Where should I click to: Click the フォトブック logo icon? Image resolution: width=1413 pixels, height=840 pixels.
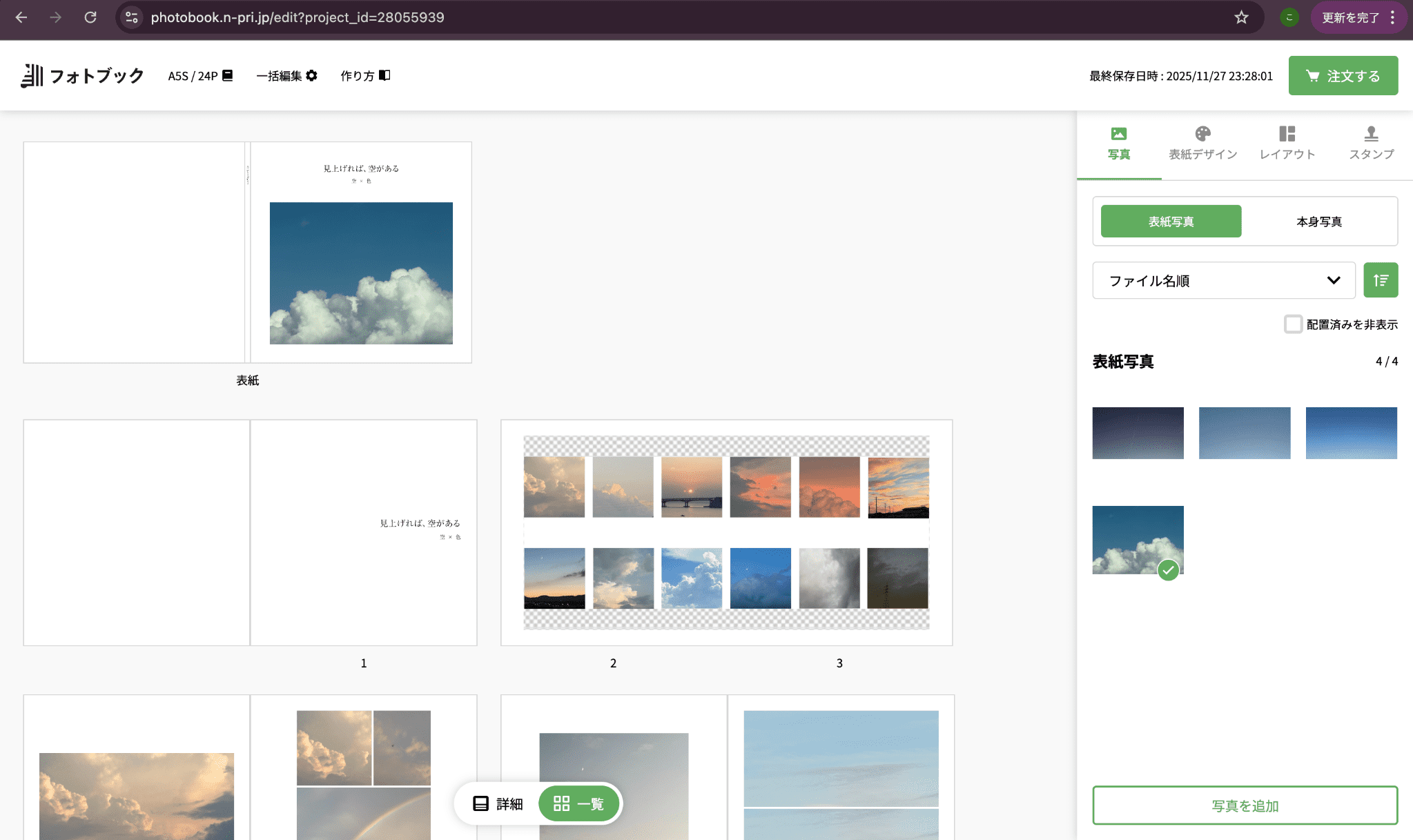(32, 75)
